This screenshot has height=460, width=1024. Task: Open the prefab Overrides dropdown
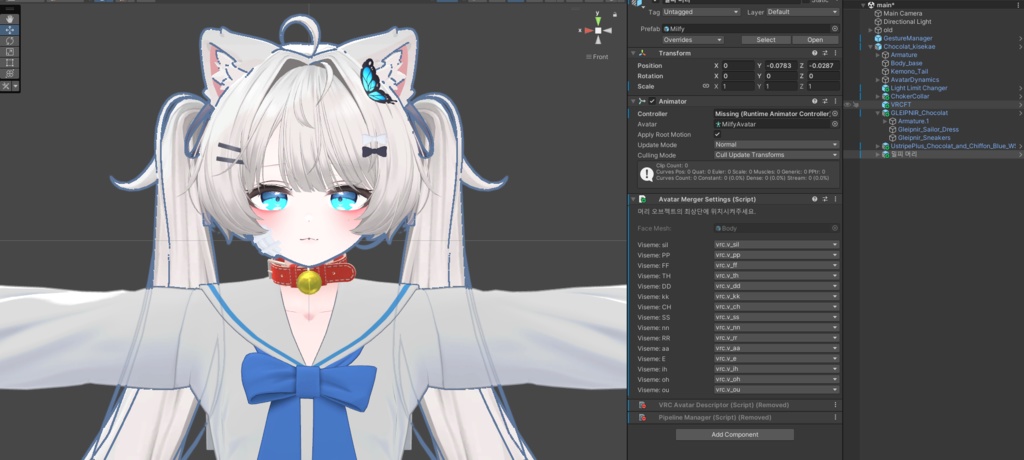(693, 40)
